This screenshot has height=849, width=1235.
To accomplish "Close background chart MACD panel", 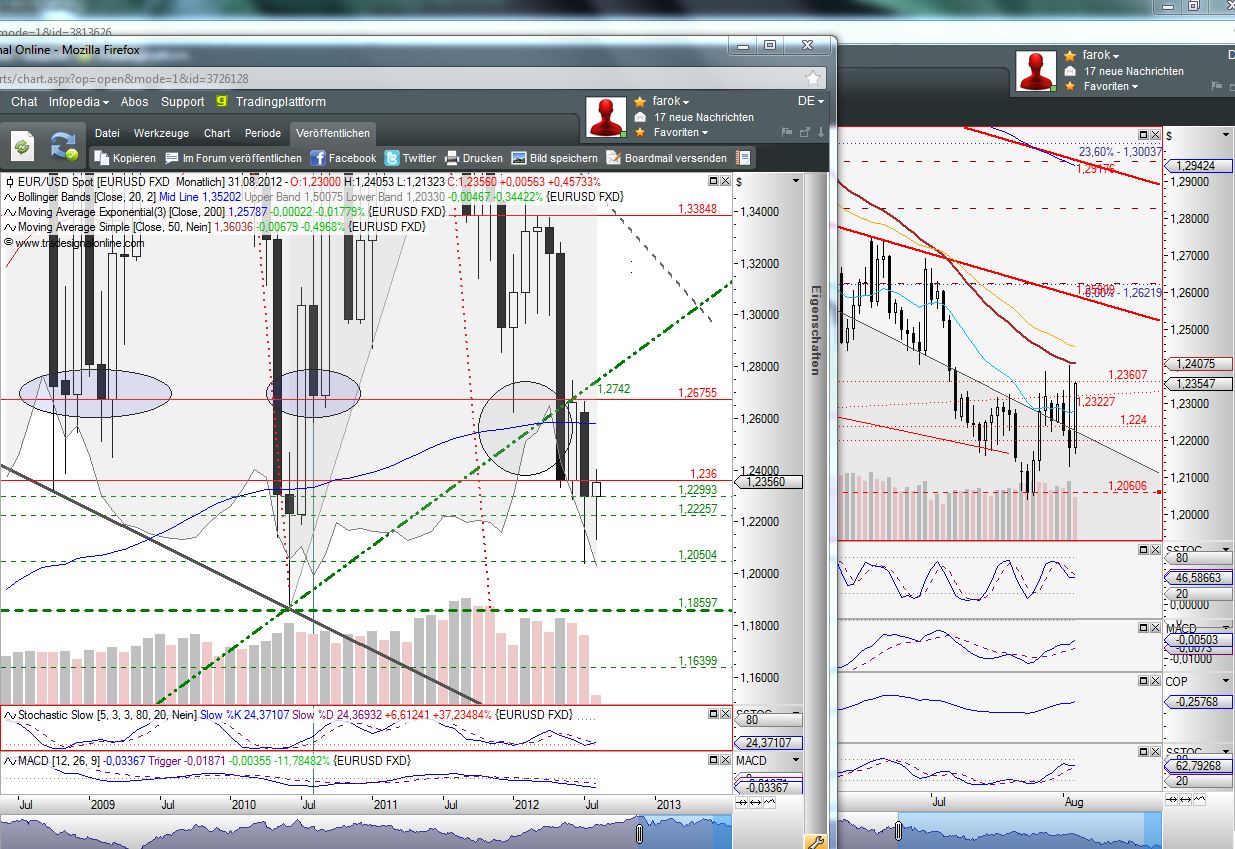I will point(1155,628).
